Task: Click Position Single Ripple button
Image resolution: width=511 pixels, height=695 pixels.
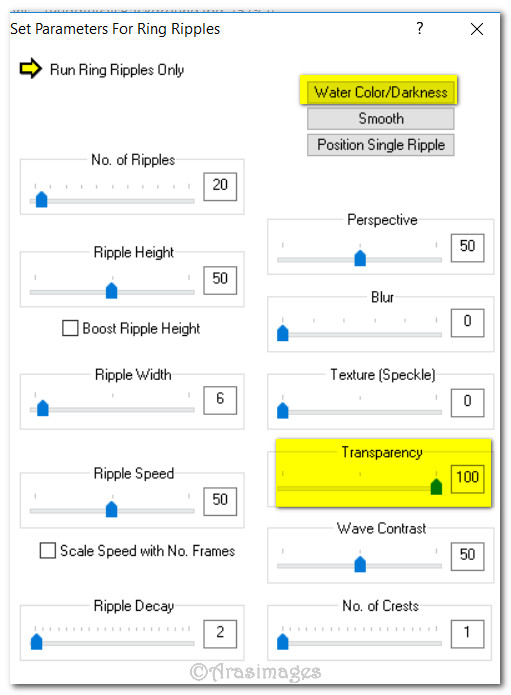Action: click(x=381, y=145)
